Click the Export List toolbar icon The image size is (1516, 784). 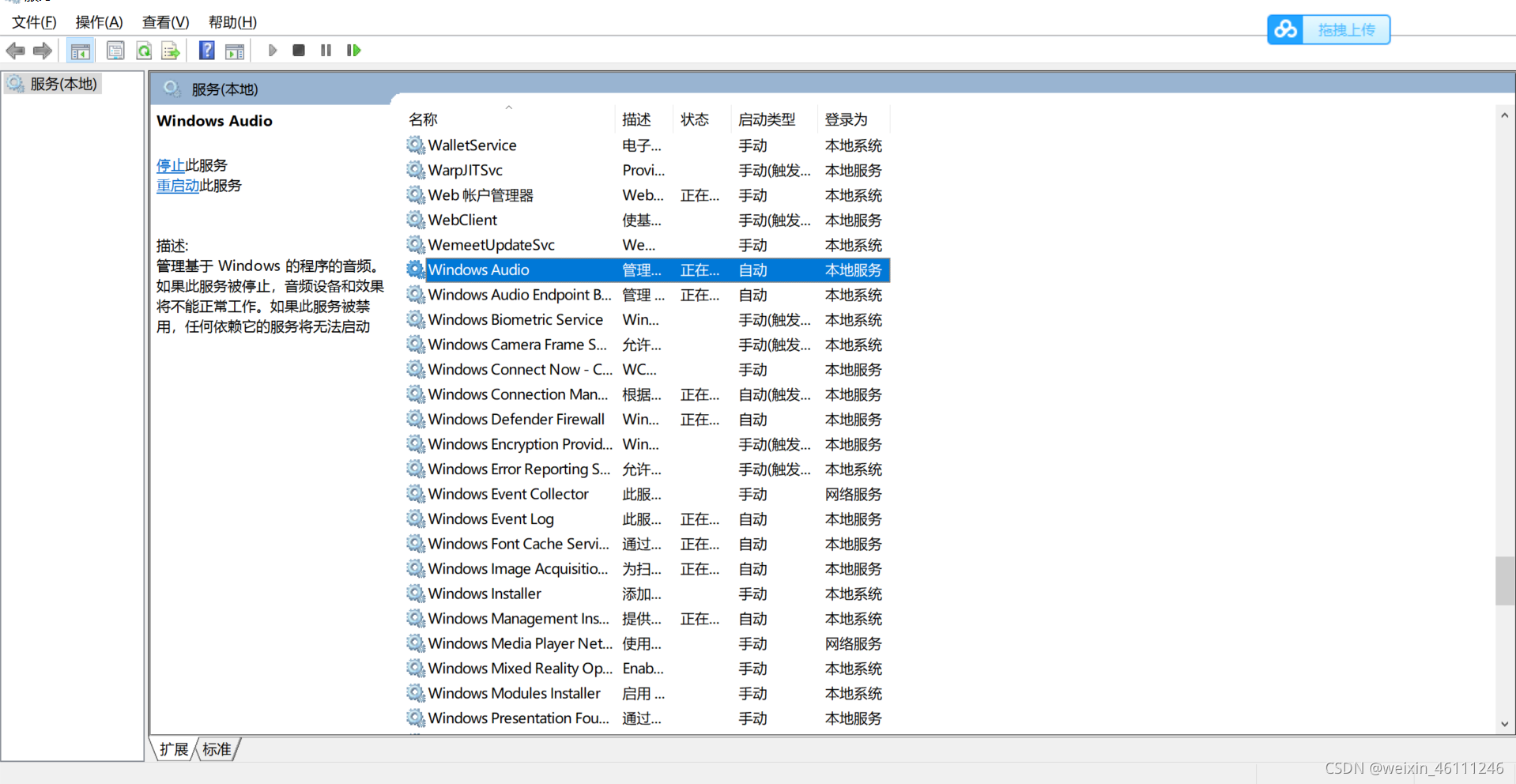click(171, 51)
